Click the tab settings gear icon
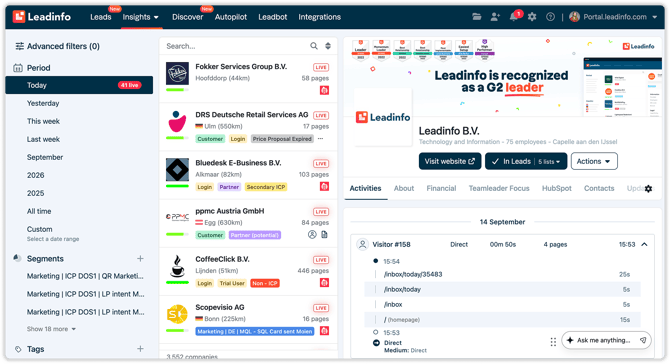 (x=648, y=188)
